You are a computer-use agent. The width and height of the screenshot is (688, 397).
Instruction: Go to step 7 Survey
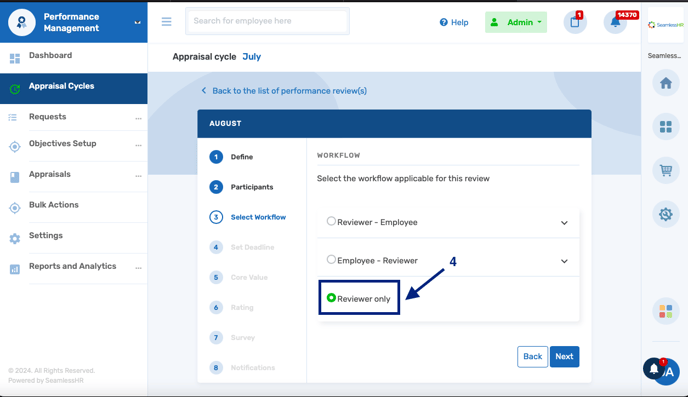click(x=232, y=337)
